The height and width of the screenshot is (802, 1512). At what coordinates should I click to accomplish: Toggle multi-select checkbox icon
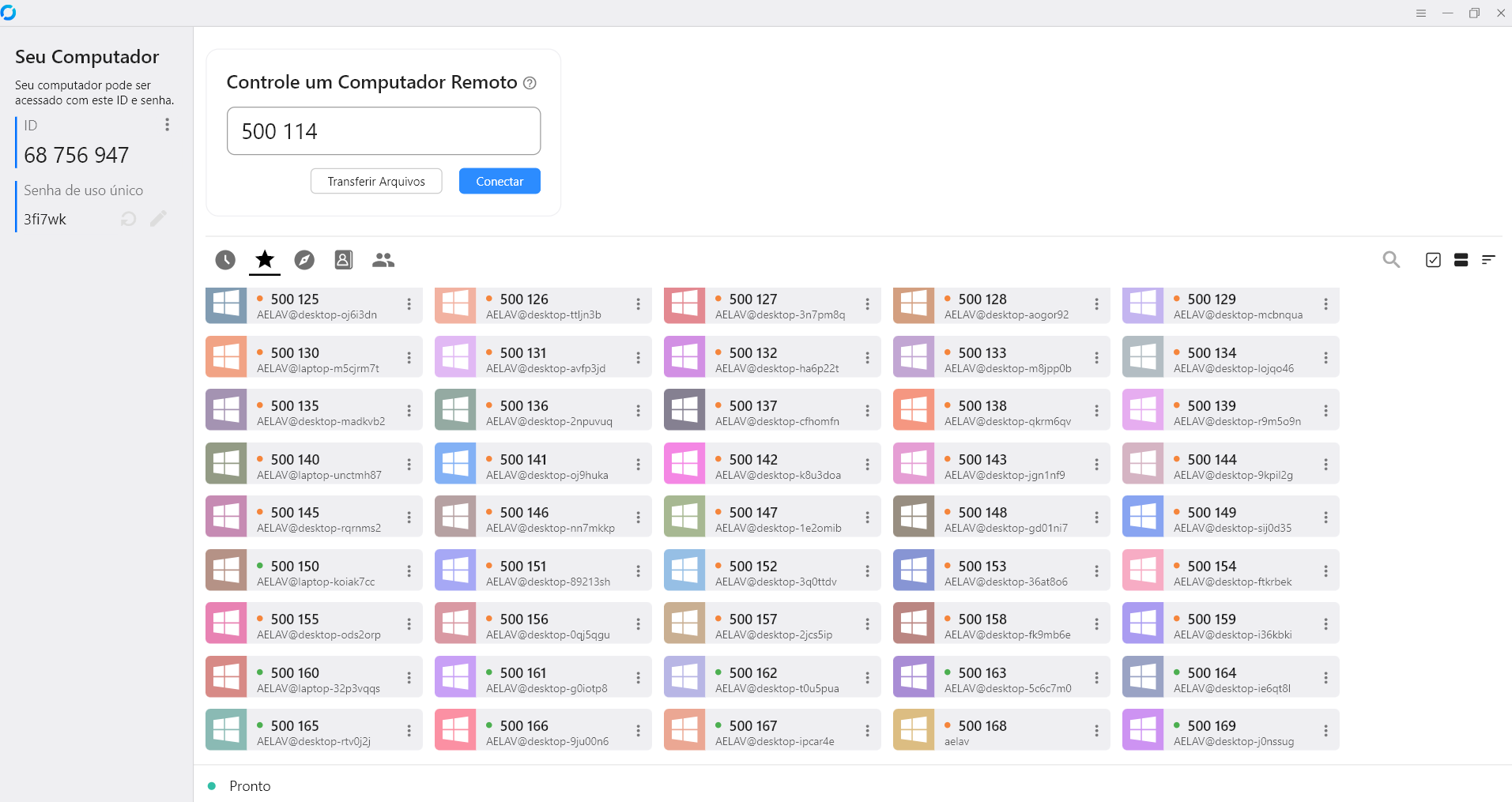click(1433, 260)
